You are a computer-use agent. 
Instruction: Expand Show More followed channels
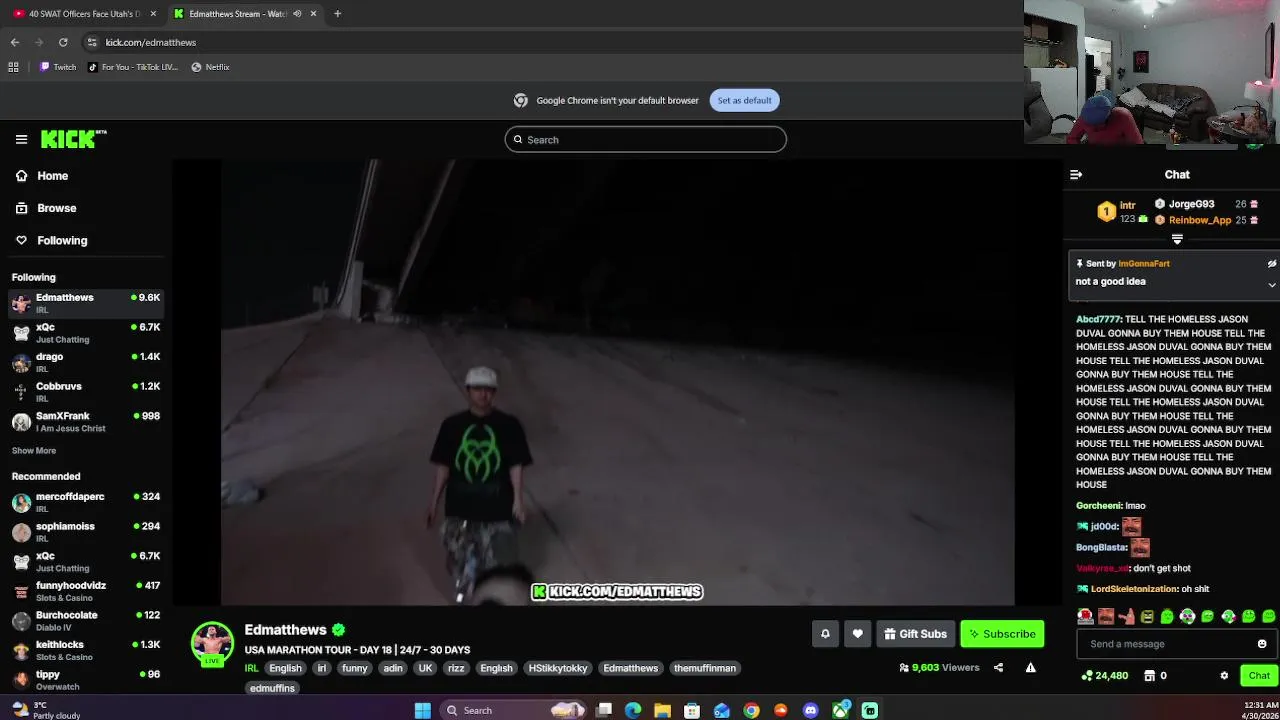(x=34, y=451)
